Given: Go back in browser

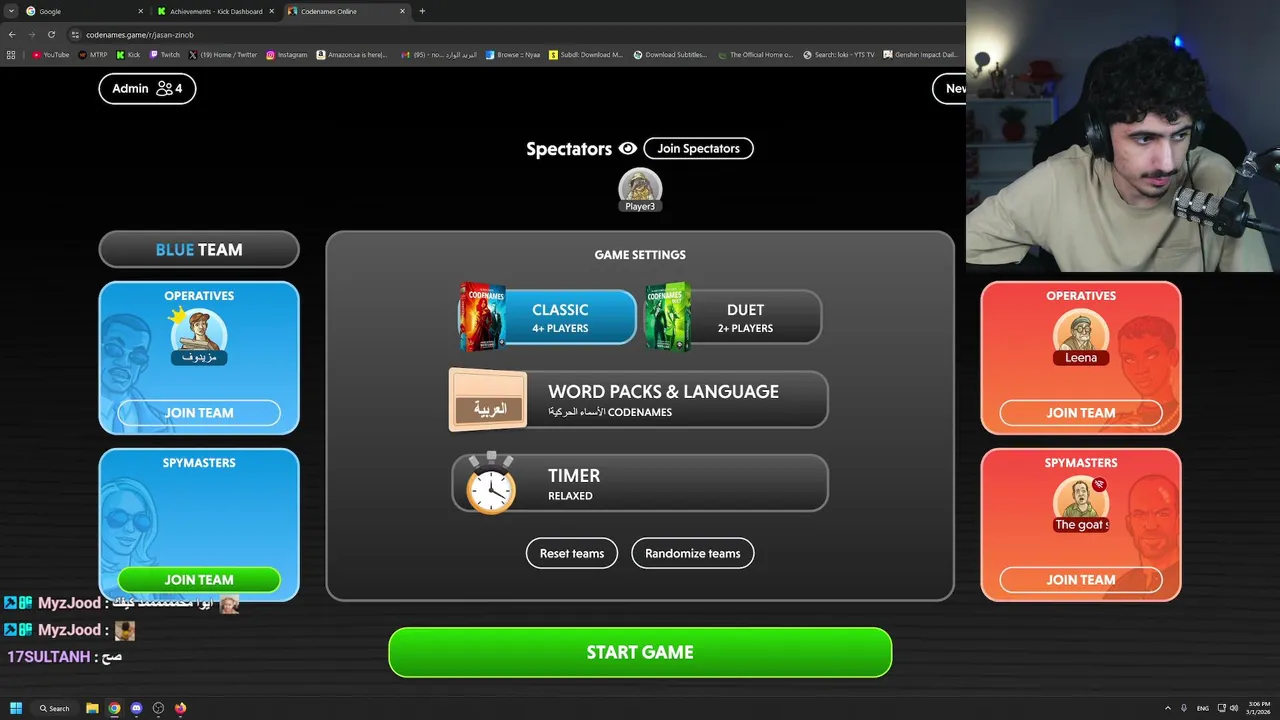Looking at the screenshot, I should [12, 34].
